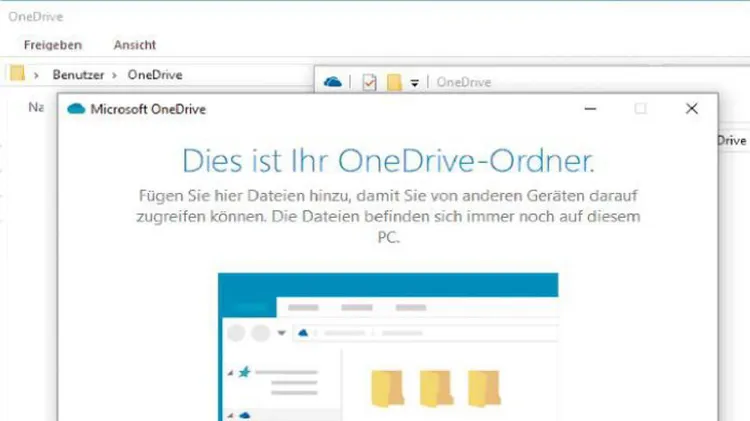Select Benutzer in the address breadcrumb
The image size is (750, 421).
tap(78, 75)
